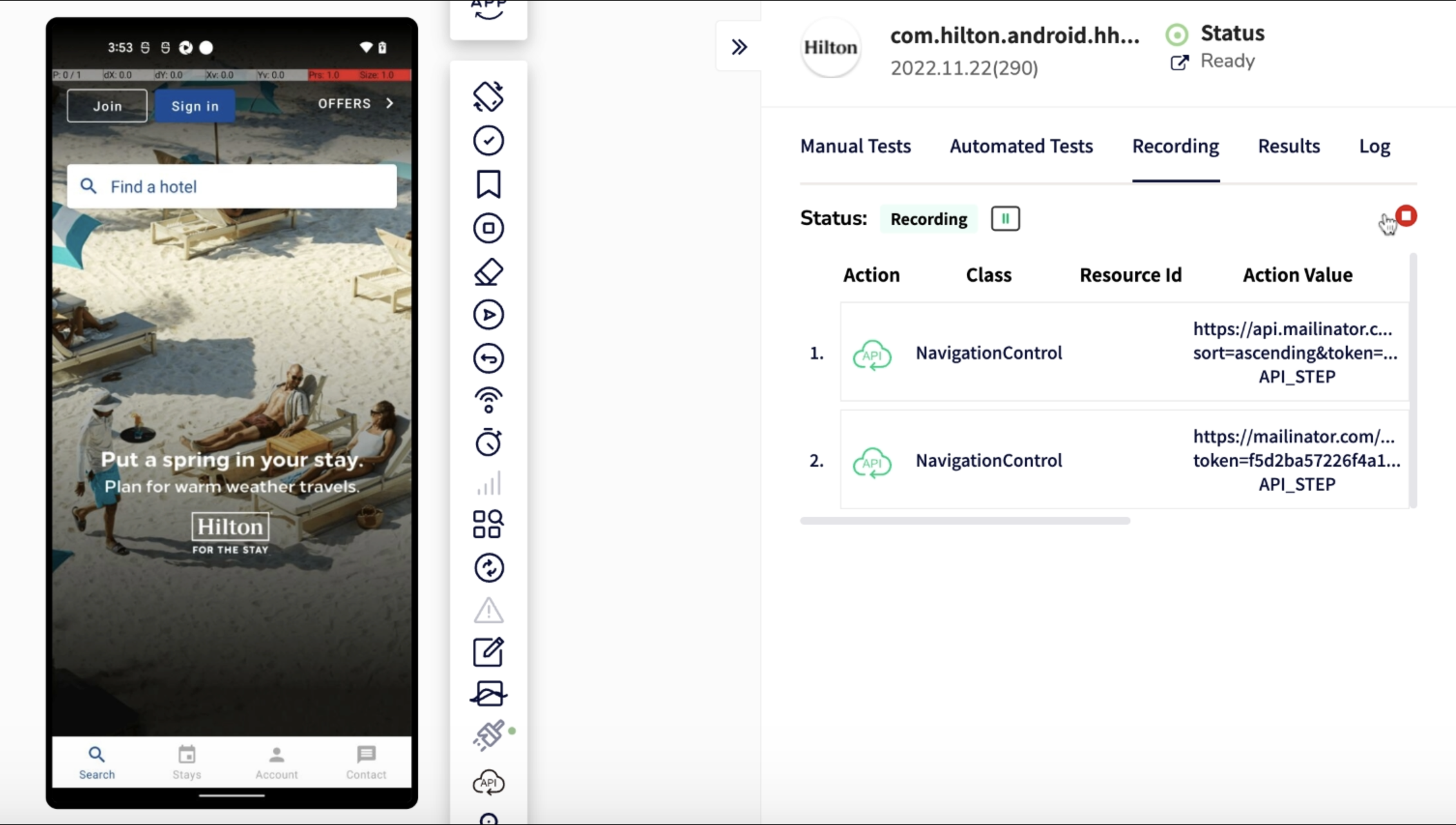Screen dimensions: 1456x825
Task: Click the vertical scrollbar beside the steps table
Action: tap(1413, 380)
